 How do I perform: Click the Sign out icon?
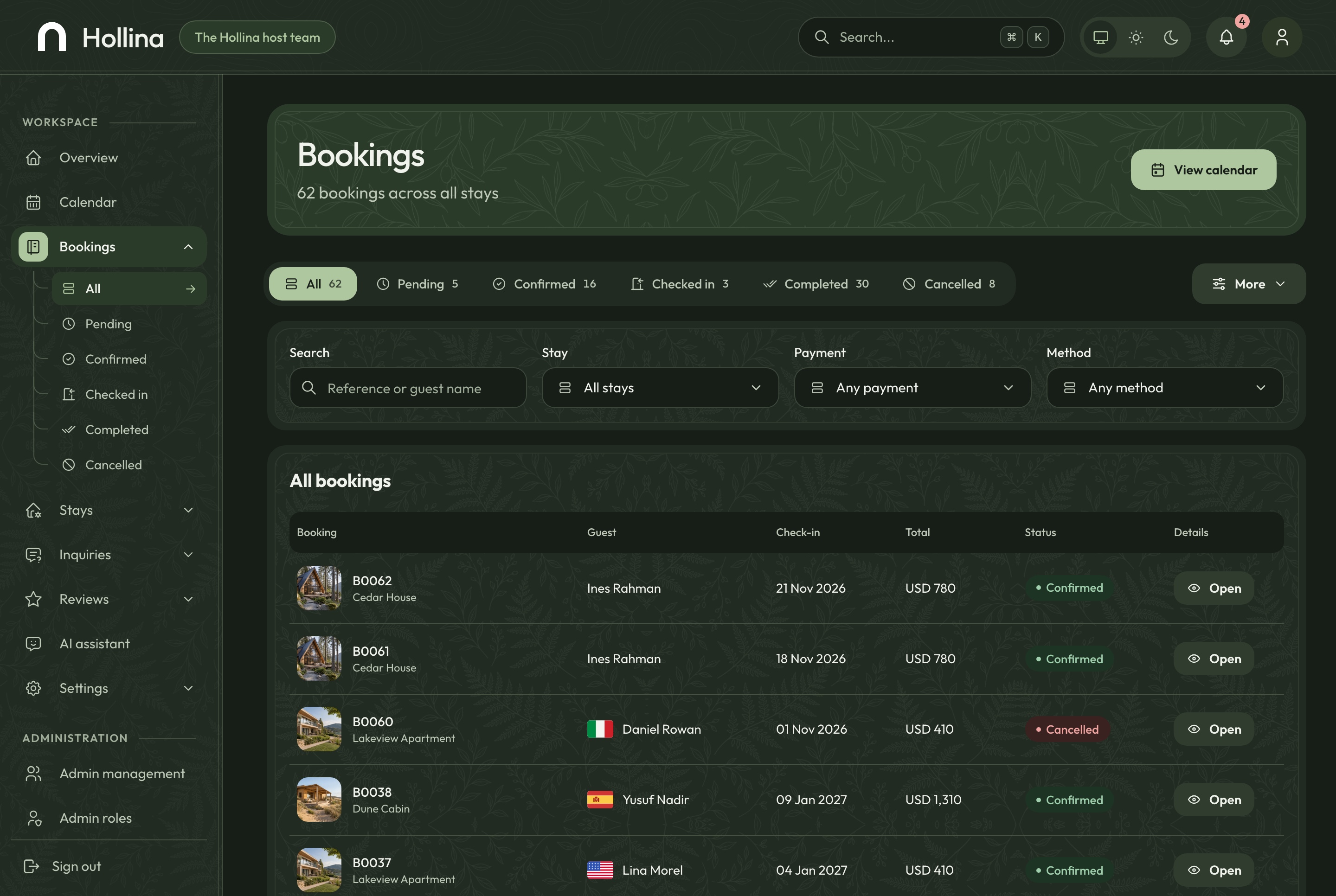point(32,866)
